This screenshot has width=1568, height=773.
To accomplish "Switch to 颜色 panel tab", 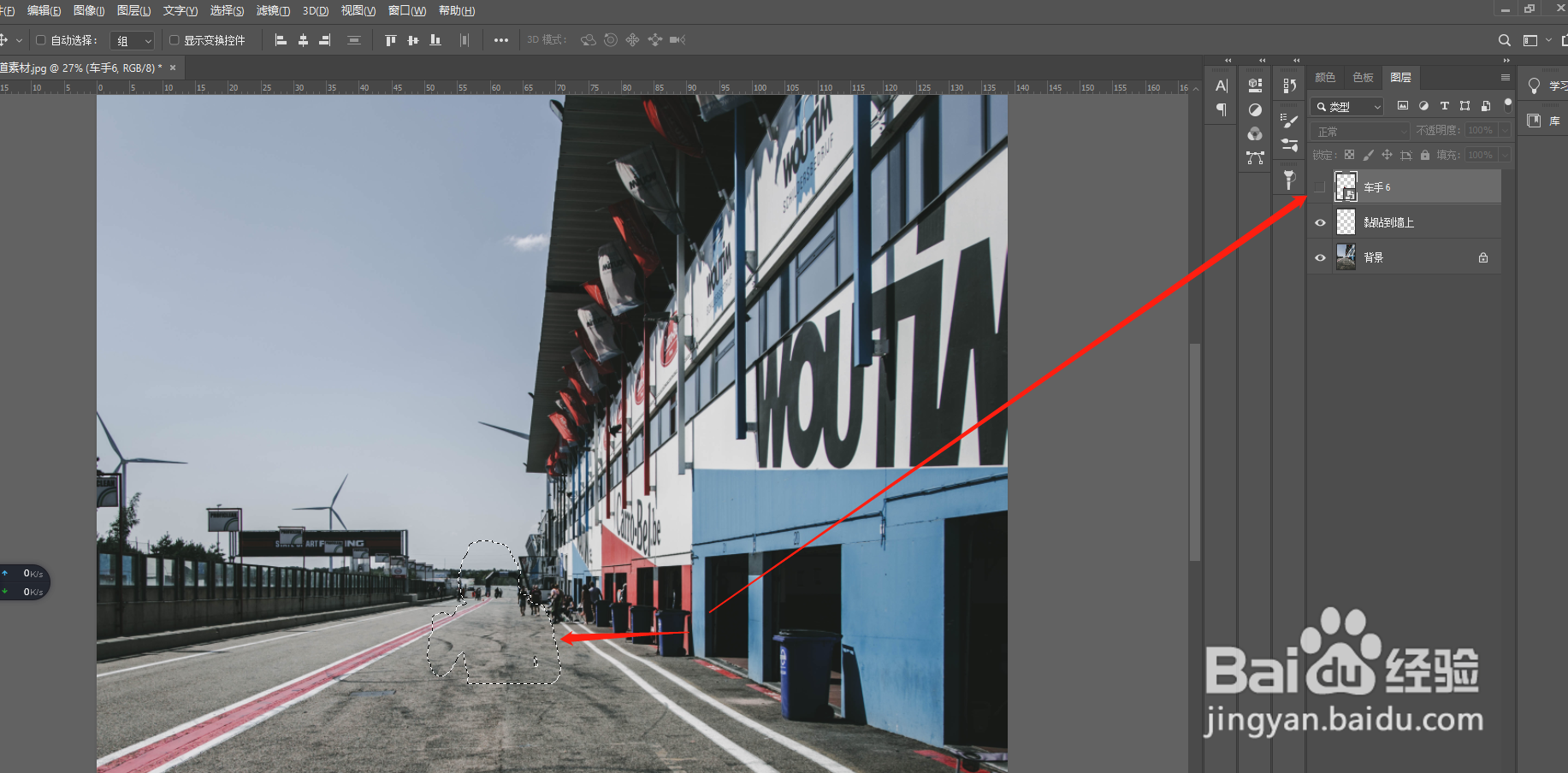I will pyautogui.click(x=1325, y=77).
